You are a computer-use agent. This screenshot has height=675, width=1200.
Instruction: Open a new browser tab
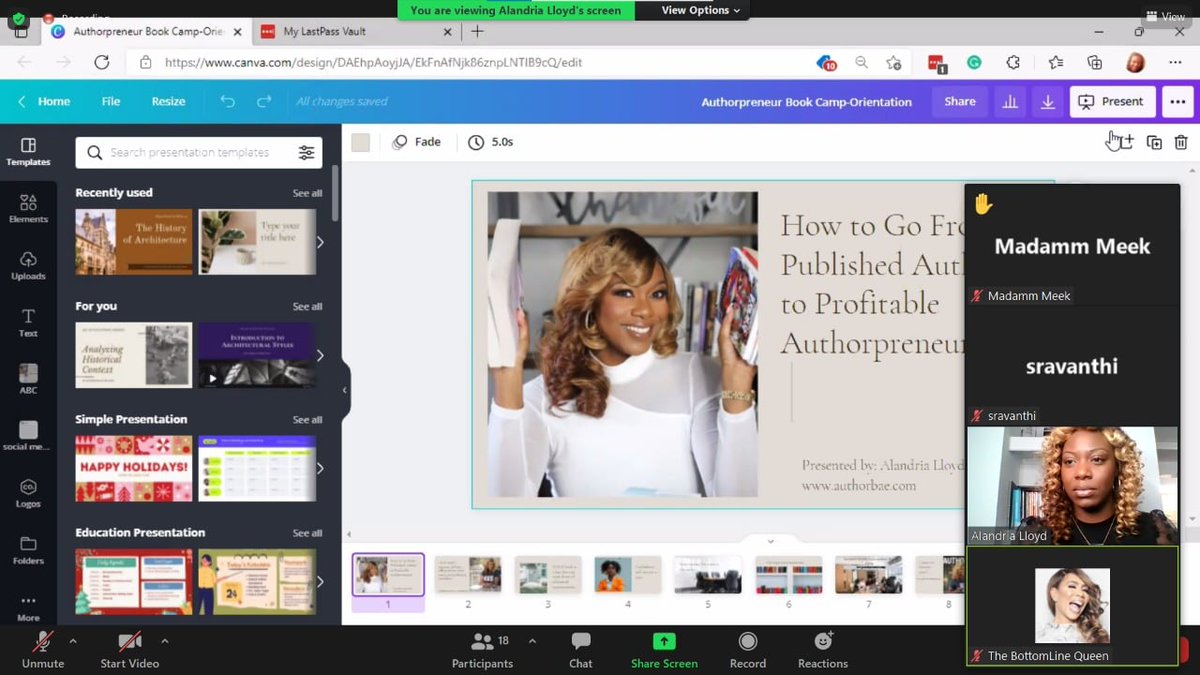click(477, 31)
